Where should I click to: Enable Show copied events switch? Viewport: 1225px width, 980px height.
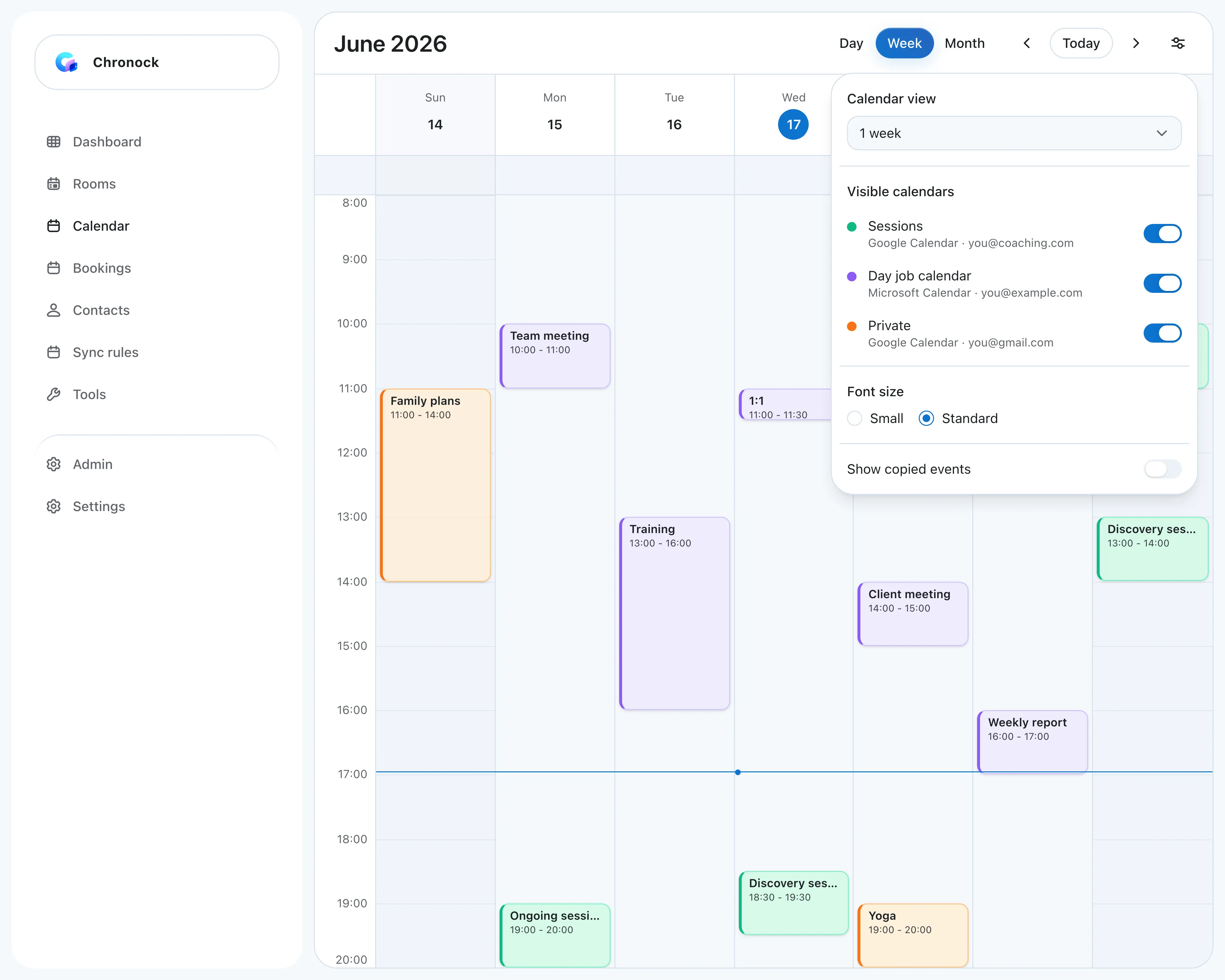(x=1162, y=469)
